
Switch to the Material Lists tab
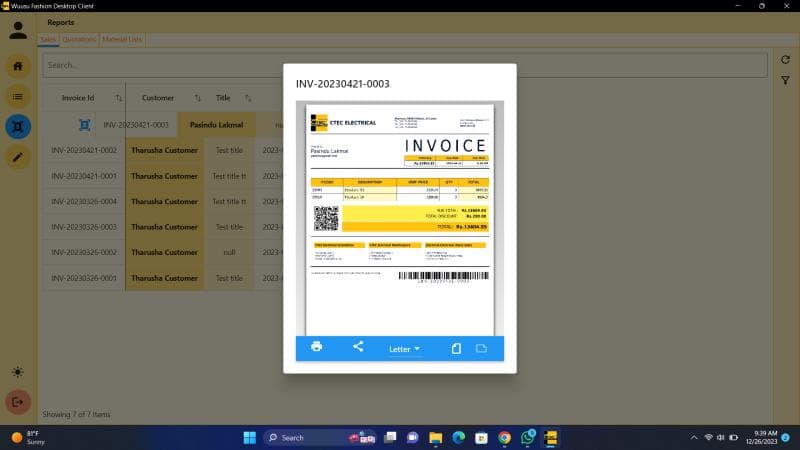click(x=122, y=40)
